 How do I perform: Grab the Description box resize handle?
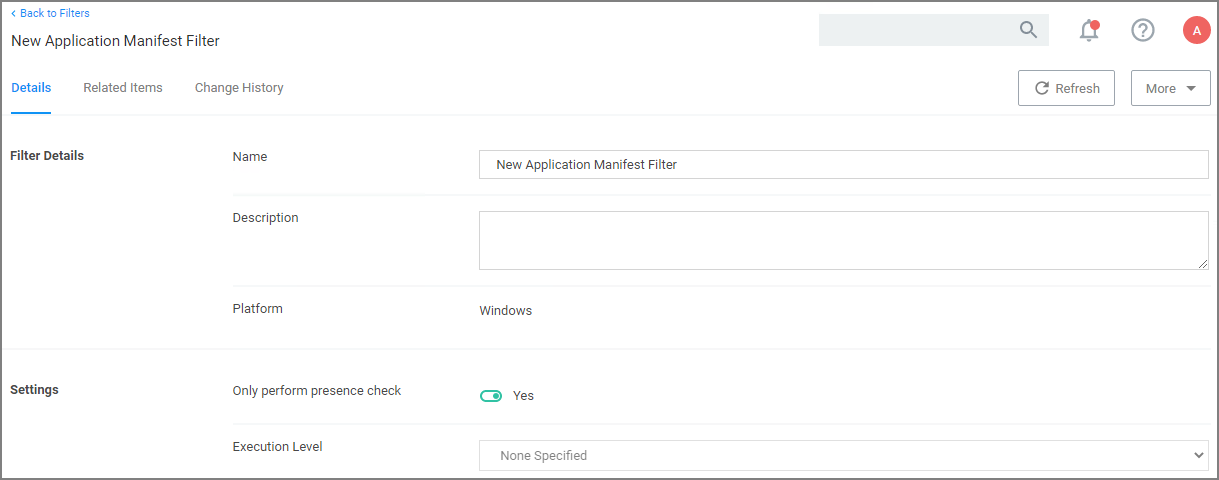coord(1203,264)
